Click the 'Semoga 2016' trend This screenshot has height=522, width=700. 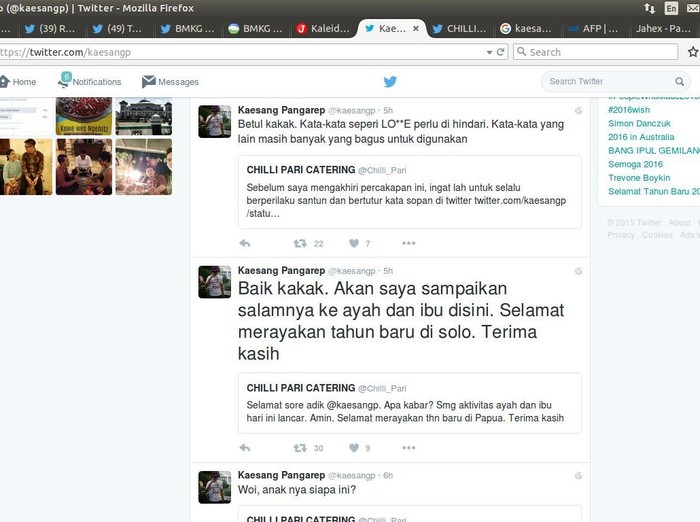tap(635, 164)
